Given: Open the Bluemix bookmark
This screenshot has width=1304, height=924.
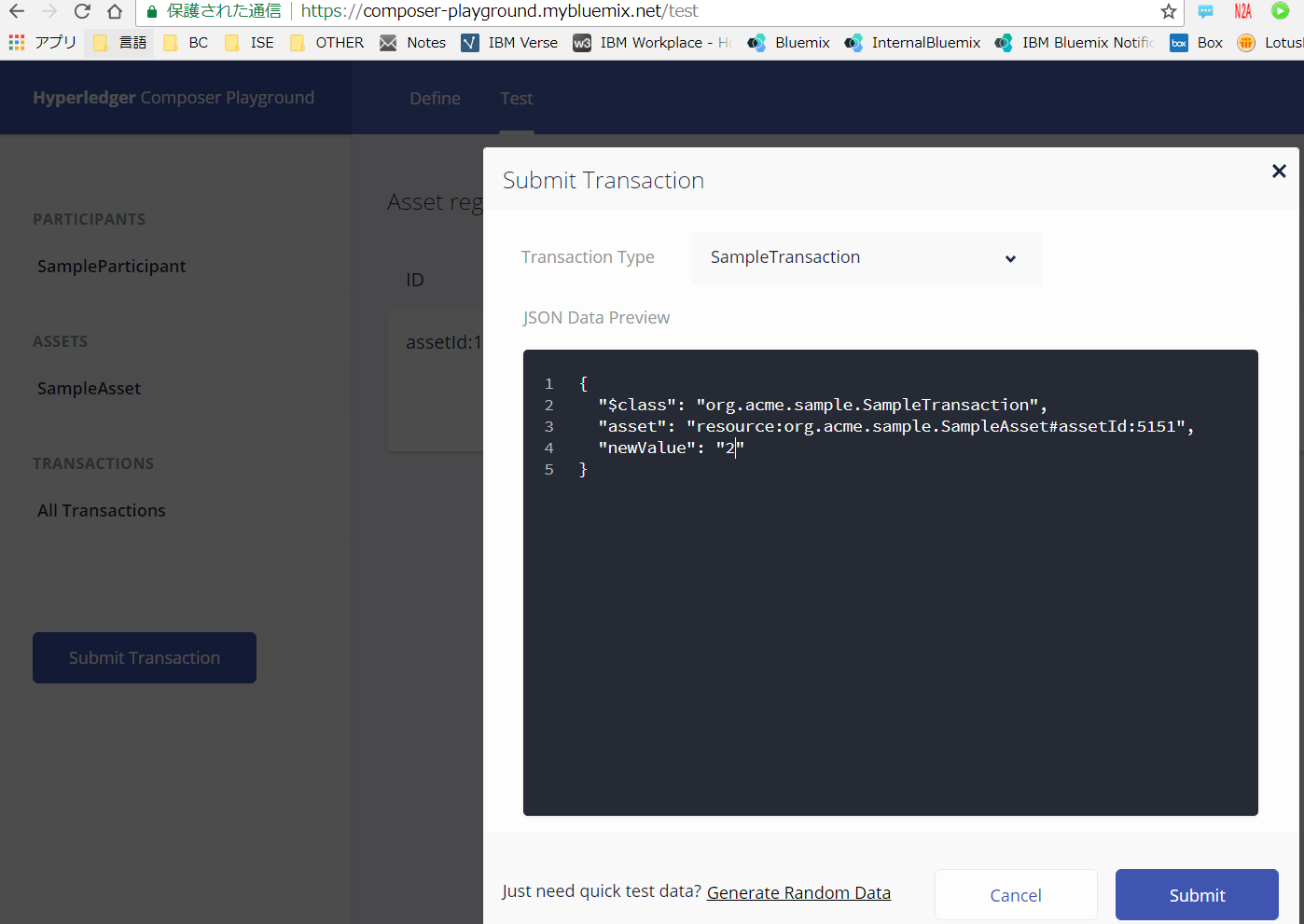Looking at the screenshot, I should 788,42.
